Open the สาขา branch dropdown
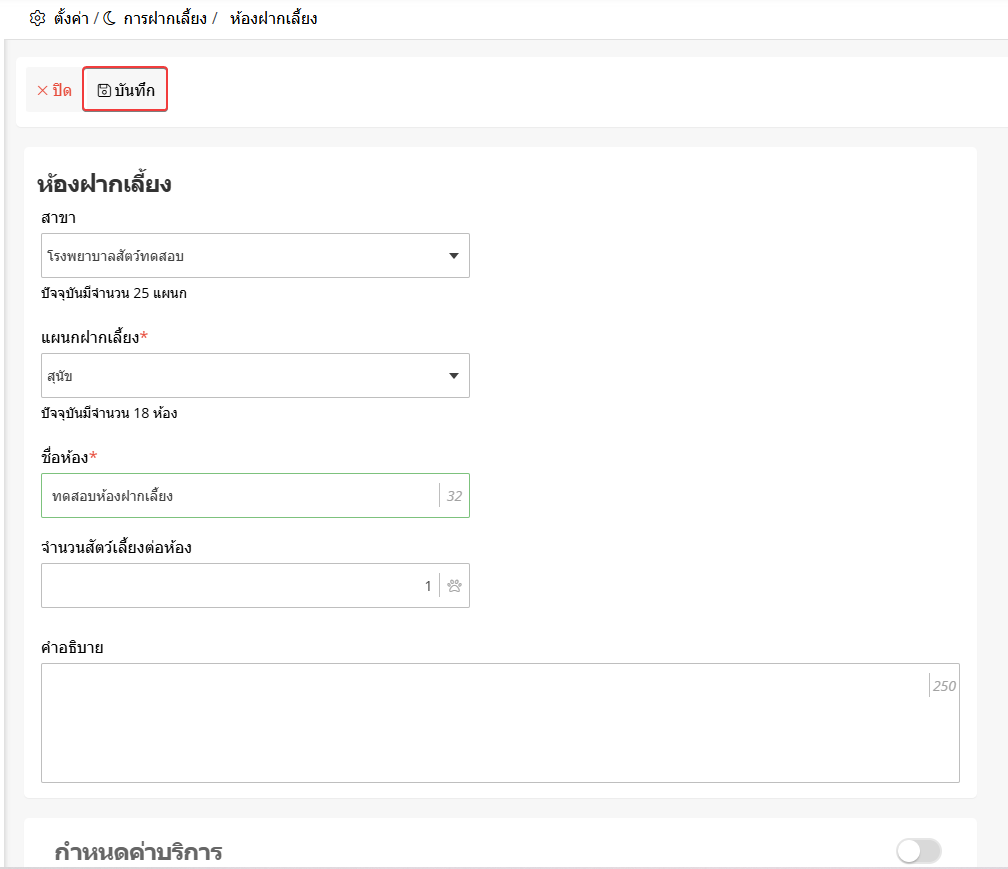 [x=255, y=256]
